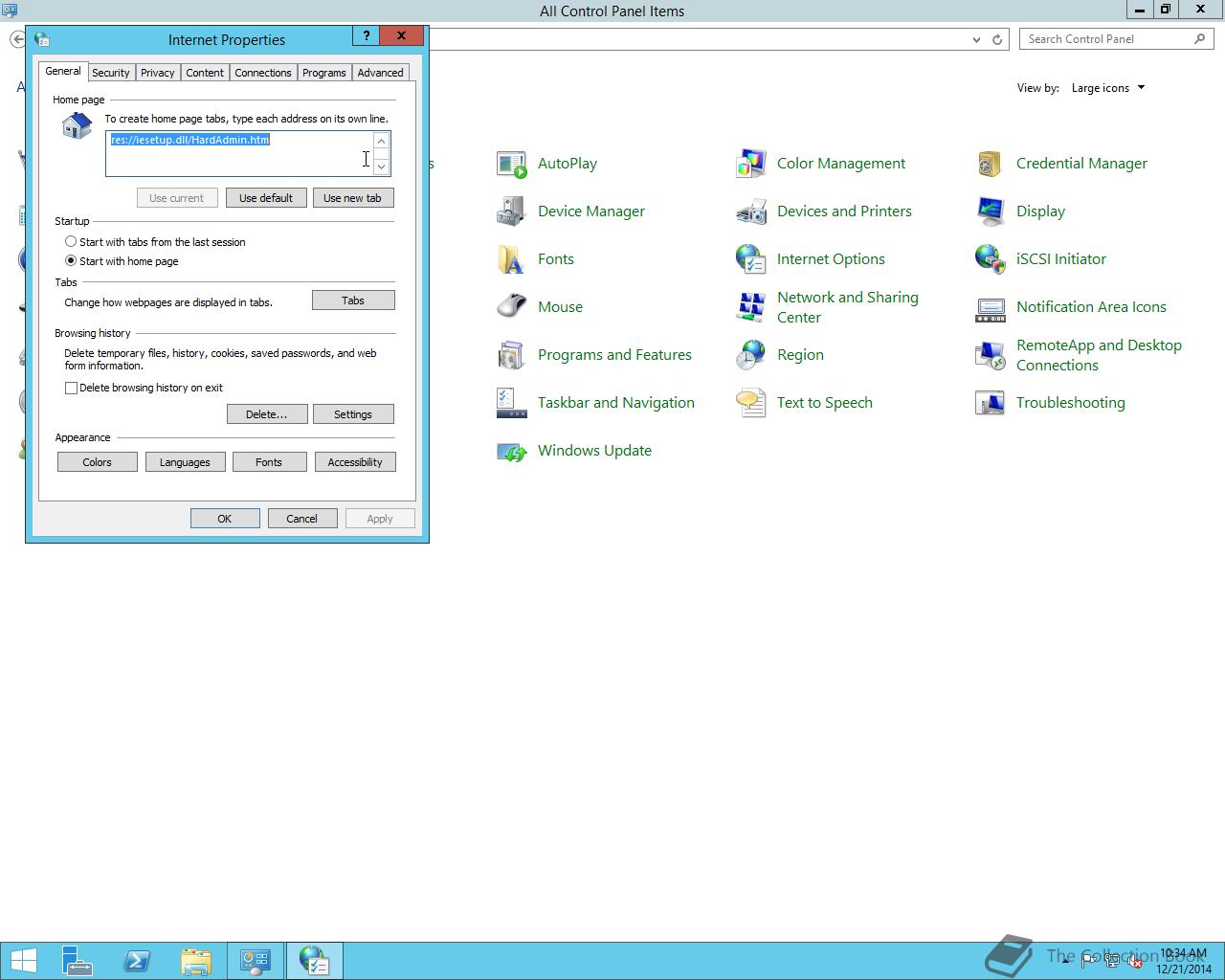Open Notification Area Icons icon
The height and width of the screenshot is (980, 1225).
(x=991, y=307)
